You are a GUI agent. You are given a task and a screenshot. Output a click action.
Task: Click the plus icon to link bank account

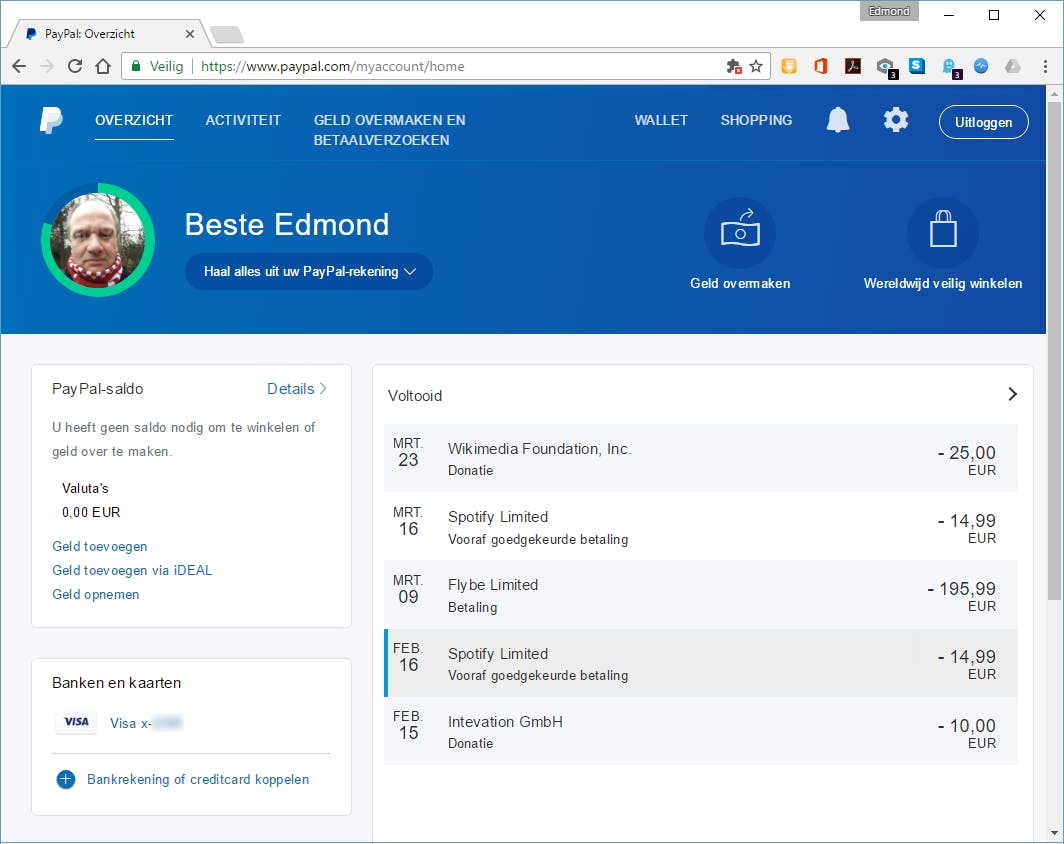(x=66, y=780)
